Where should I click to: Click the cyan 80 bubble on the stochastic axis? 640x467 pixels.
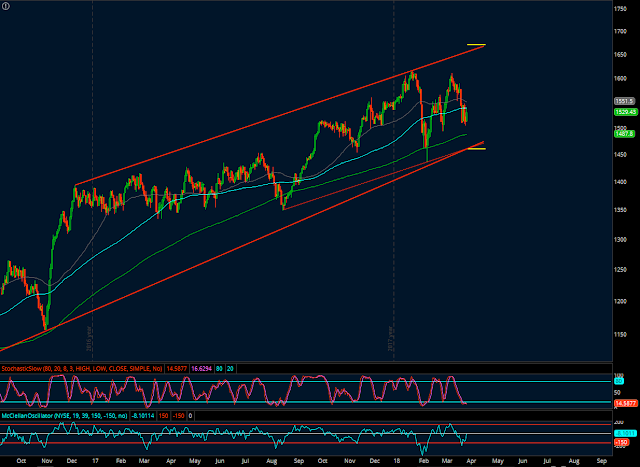618,382
